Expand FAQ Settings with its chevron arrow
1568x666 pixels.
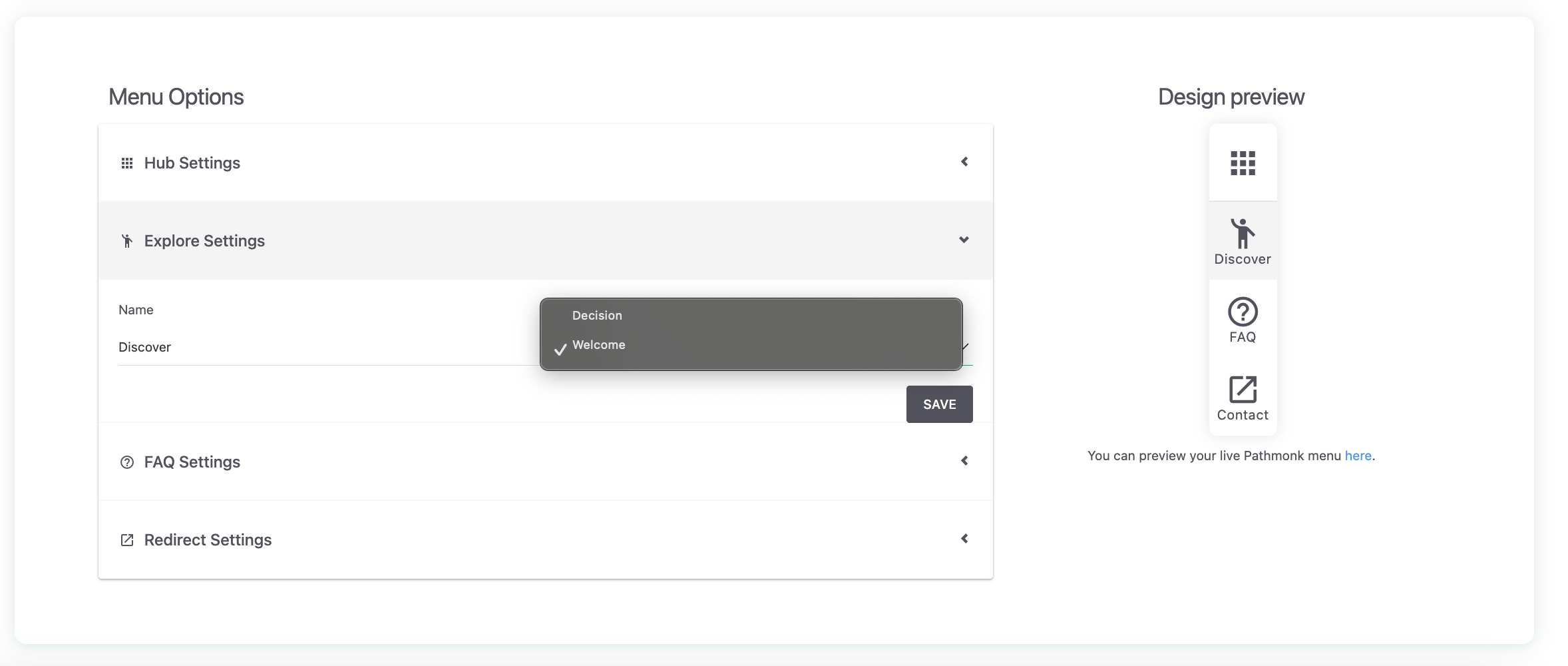click(x=964, y=461)
